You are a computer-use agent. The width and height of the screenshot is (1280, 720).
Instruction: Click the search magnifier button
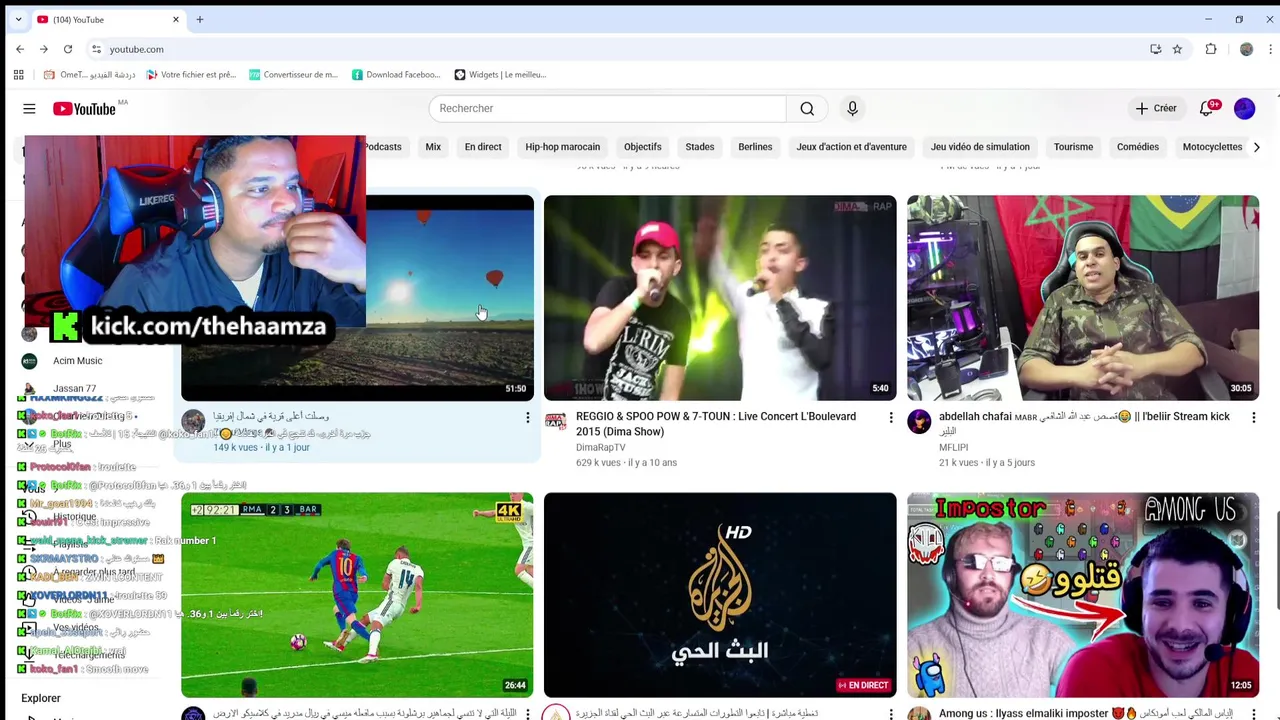tap(807, 108)
